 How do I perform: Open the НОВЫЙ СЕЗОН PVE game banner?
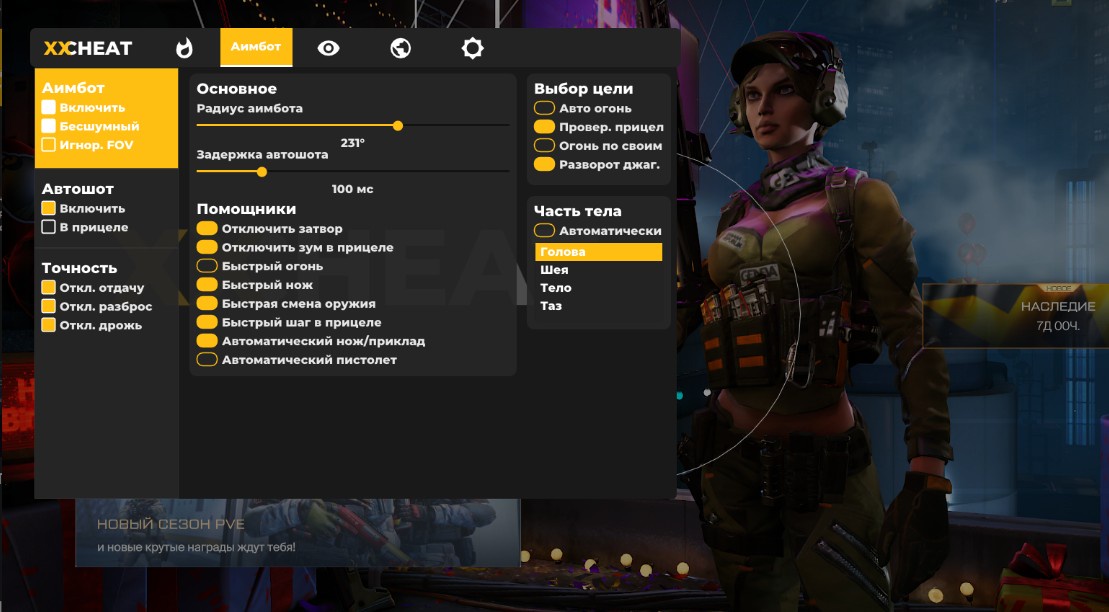click(298, 533)
